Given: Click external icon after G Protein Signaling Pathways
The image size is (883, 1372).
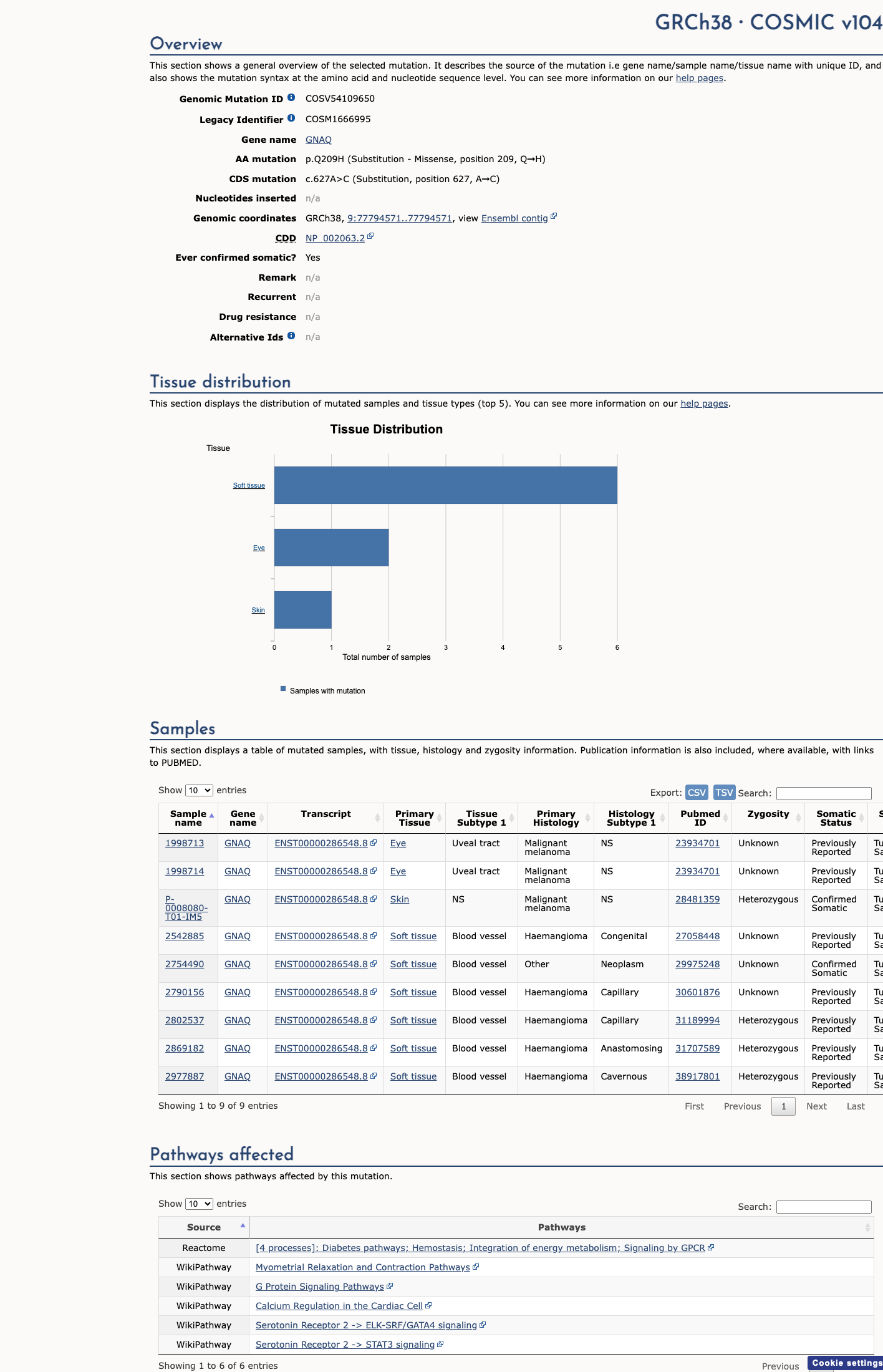Looking at the screenshot, I should (390, 1286).
